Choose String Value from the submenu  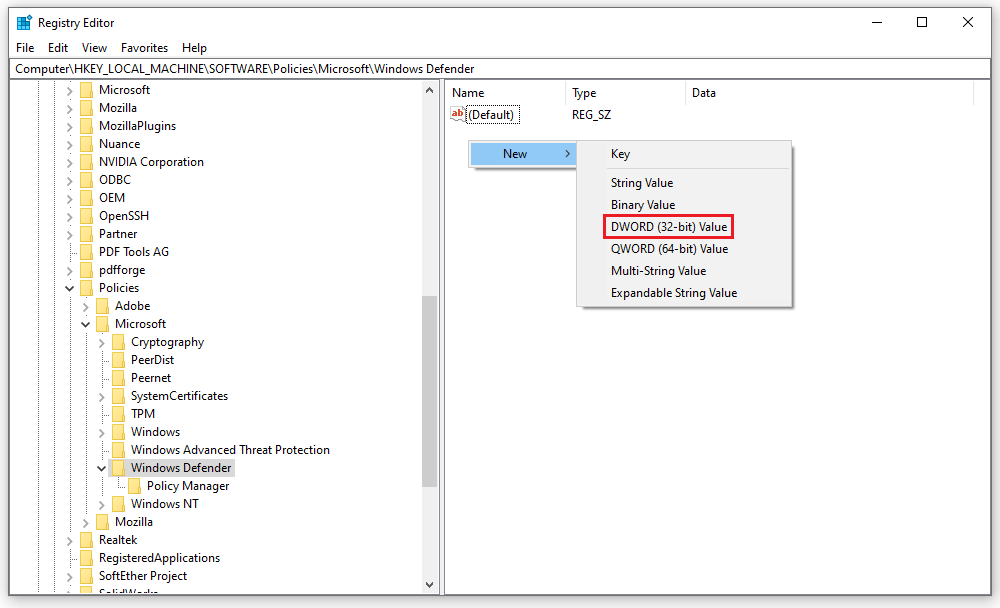pyautogui.click(x=684, y=183)
